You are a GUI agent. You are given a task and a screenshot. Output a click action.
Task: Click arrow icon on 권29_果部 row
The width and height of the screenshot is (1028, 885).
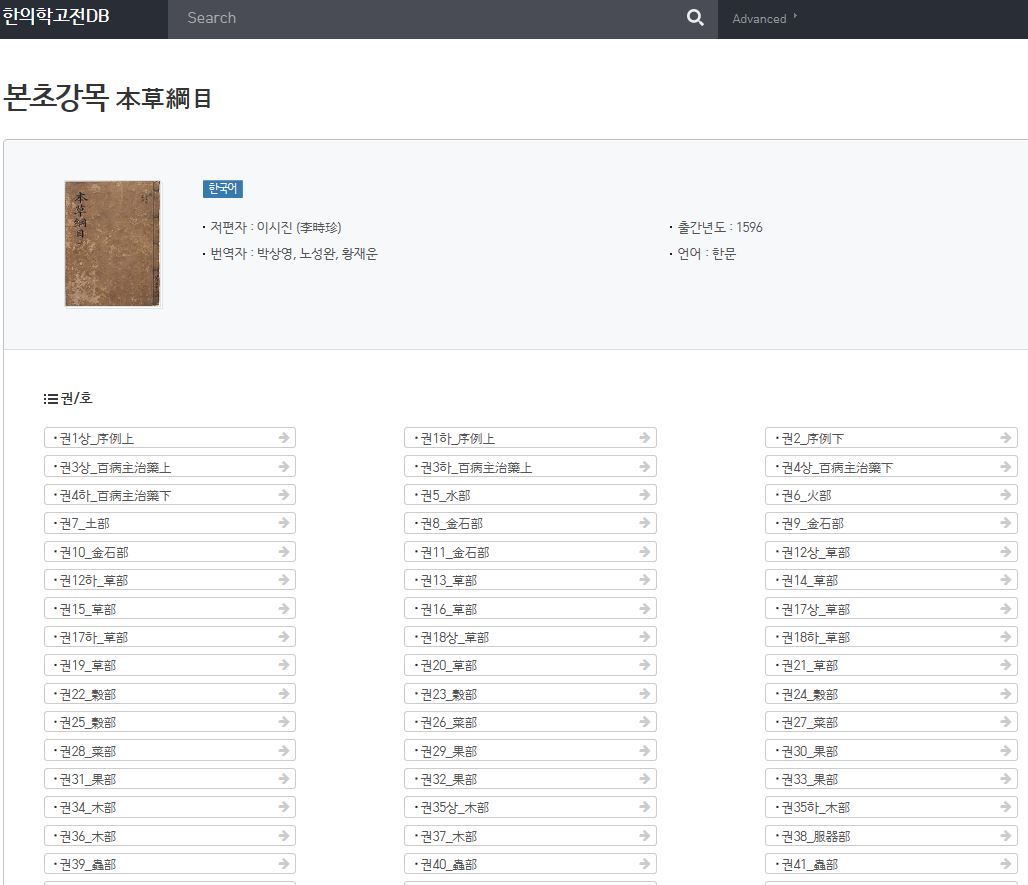tap(645, 751)
